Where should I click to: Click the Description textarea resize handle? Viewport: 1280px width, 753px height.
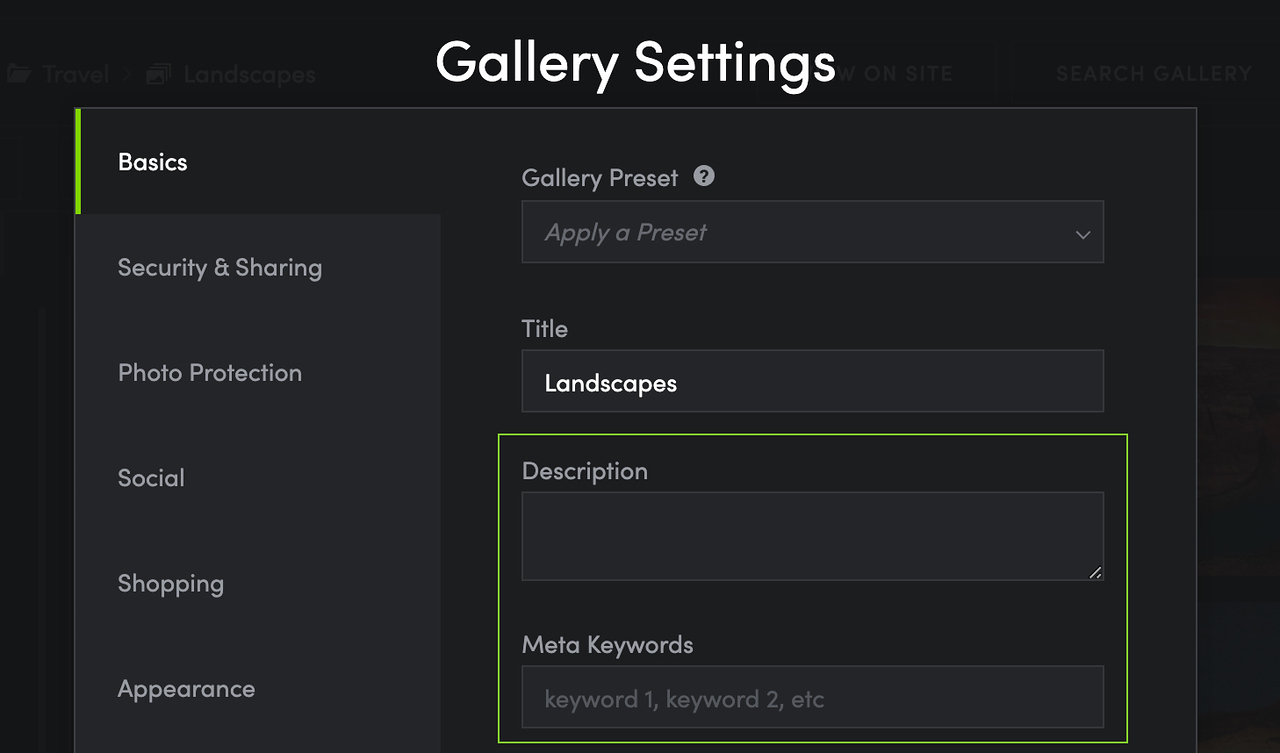click(x=1095, y=573)
